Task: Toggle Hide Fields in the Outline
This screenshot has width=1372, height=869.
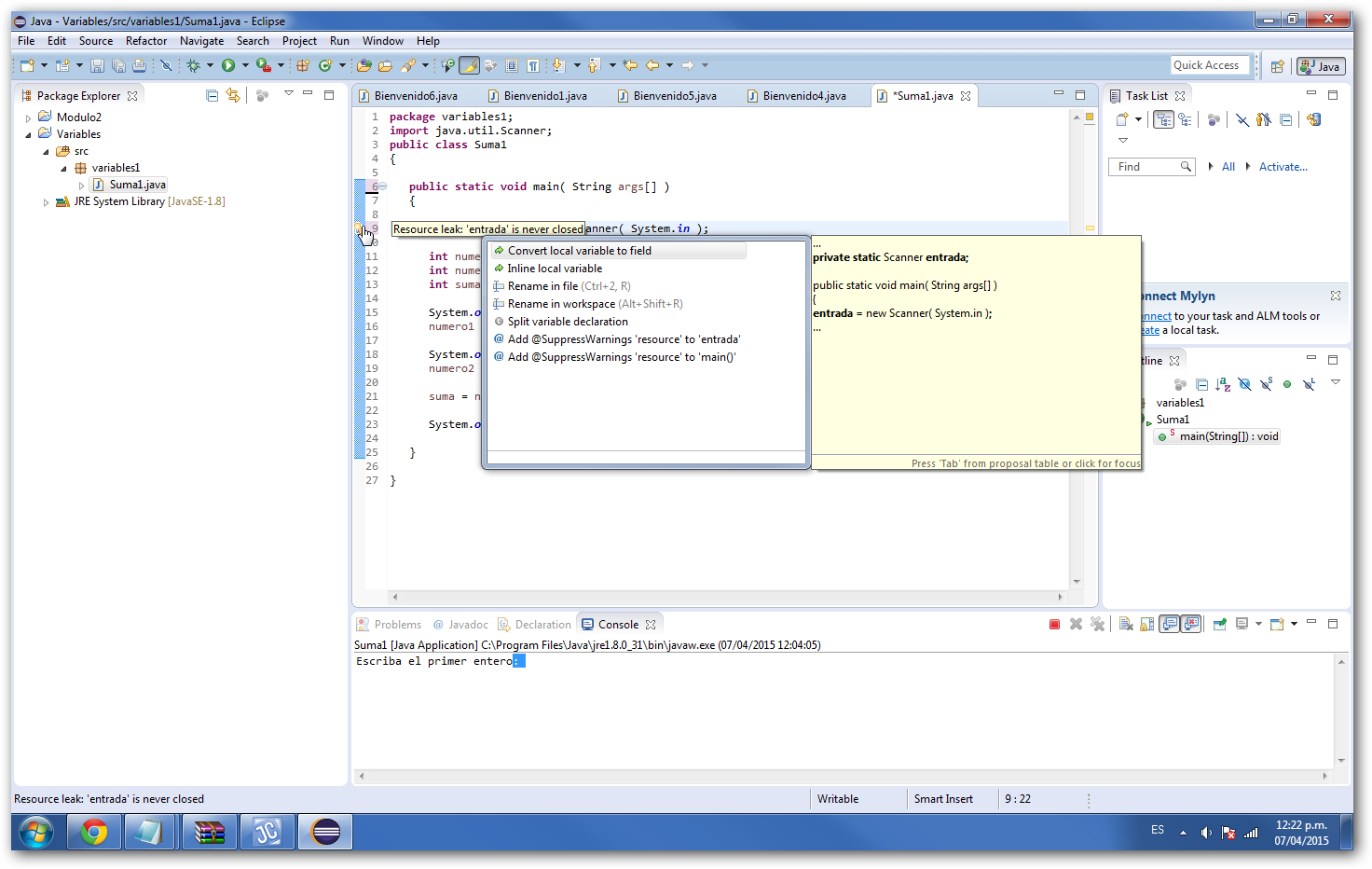Action: pos(1244,384)
